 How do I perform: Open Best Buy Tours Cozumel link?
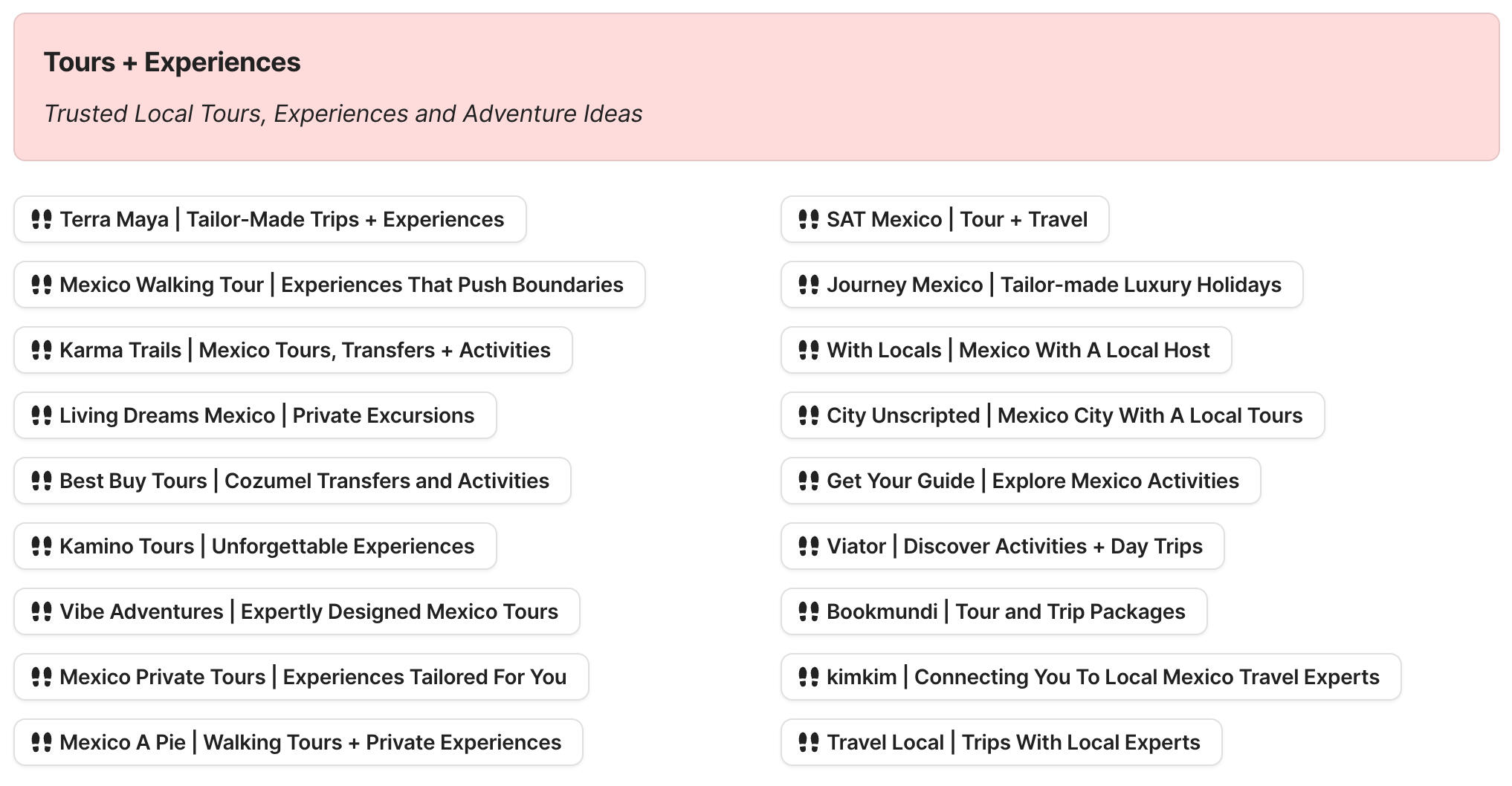[304, 481]
